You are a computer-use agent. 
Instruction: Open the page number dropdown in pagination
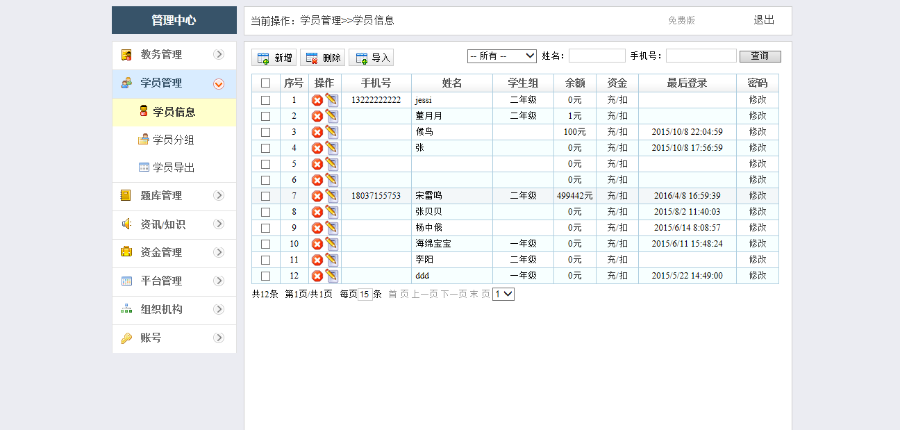click(503, 294)
